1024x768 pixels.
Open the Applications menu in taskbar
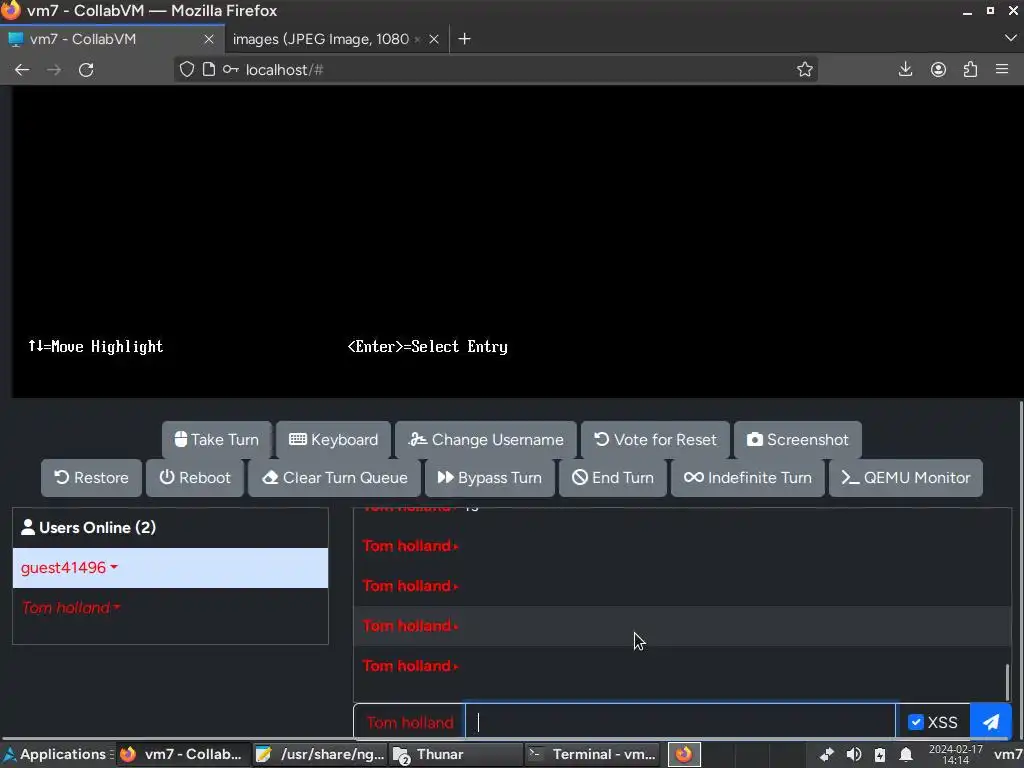(56, 754)
